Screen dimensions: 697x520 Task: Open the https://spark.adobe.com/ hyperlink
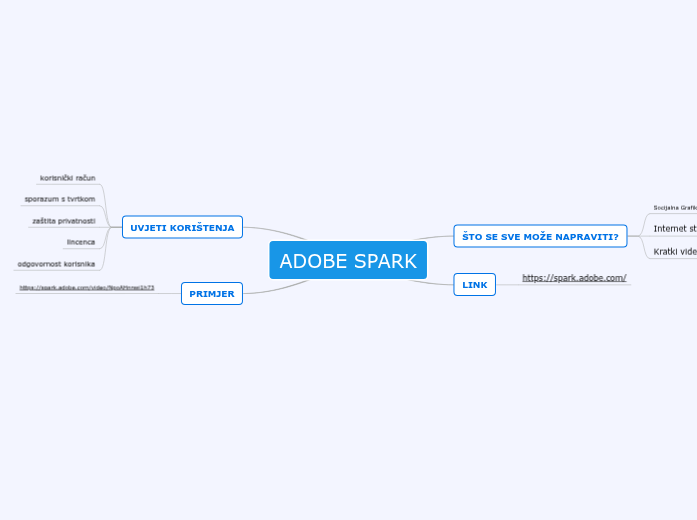click(x=574, y=277)
